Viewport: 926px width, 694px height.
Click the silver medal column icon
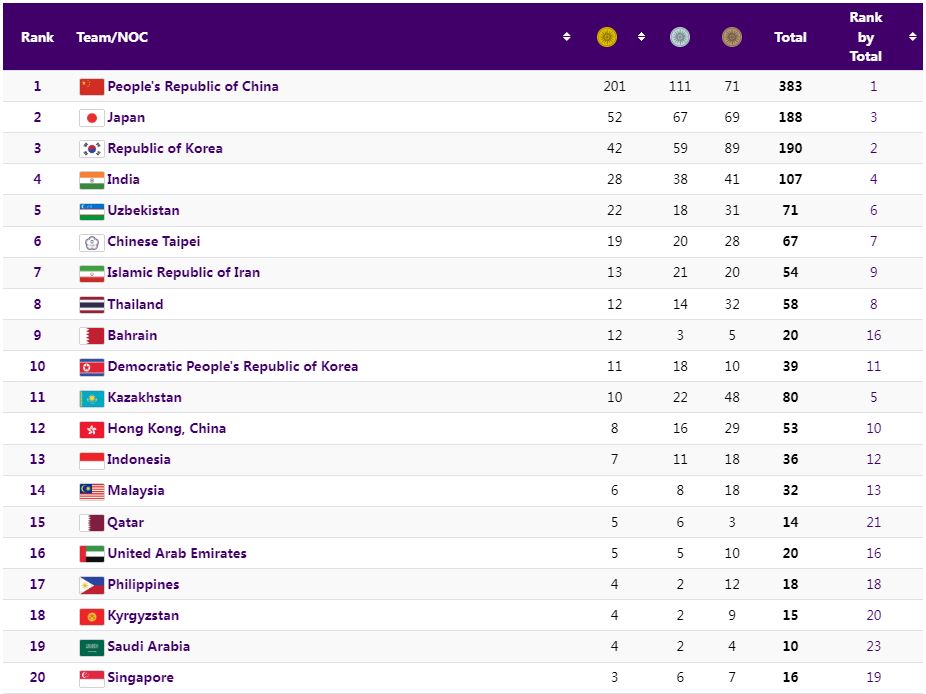coord(680,37)
